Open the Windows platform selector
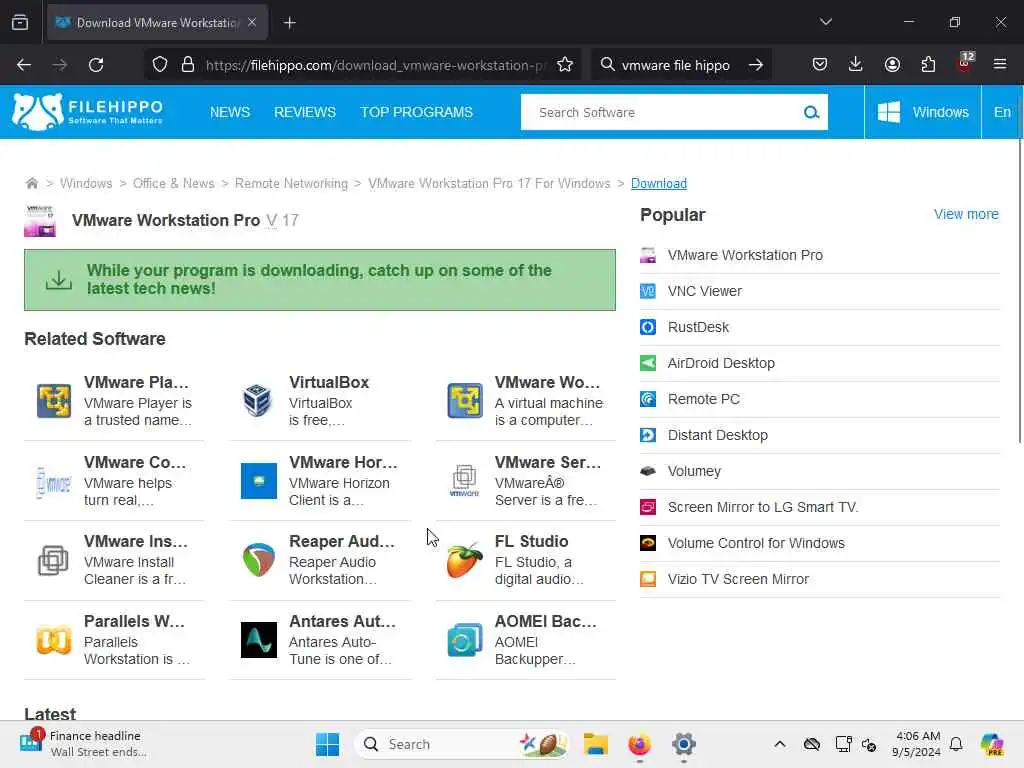The height and width of the screenshot is (768, 1024). tap(923, 112)
